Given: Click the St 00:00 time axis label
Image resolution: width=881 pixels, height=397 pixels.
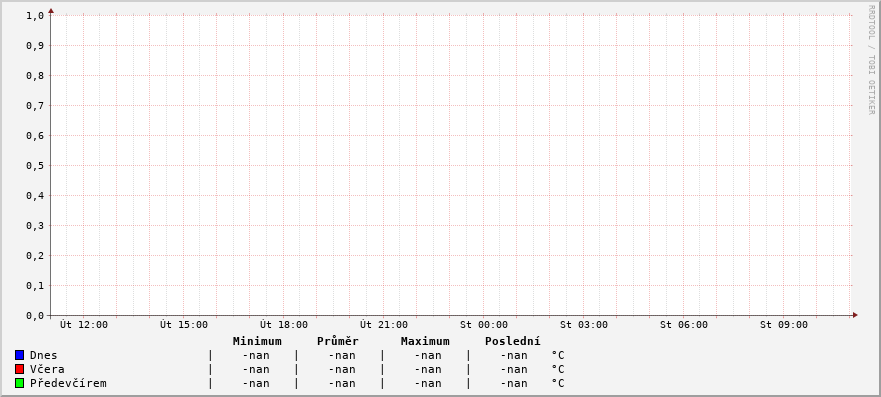Looking at the screenshot, I should pyautogui.click(x=484, y=325).
